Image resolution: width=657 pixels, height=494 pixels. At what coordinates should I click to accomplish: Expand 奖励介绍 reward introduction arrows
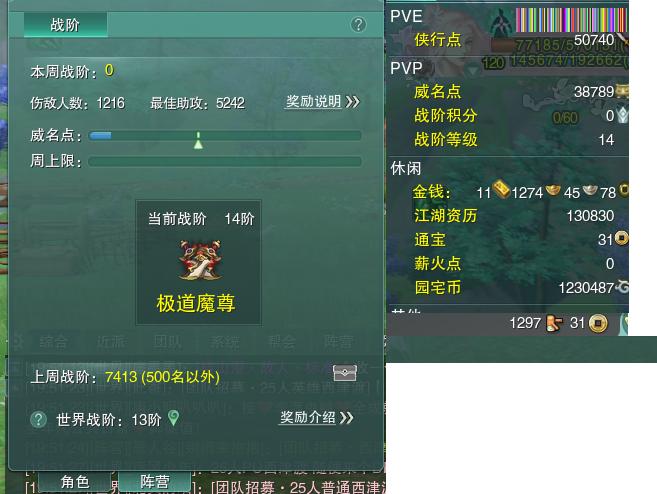pos(347,418)
